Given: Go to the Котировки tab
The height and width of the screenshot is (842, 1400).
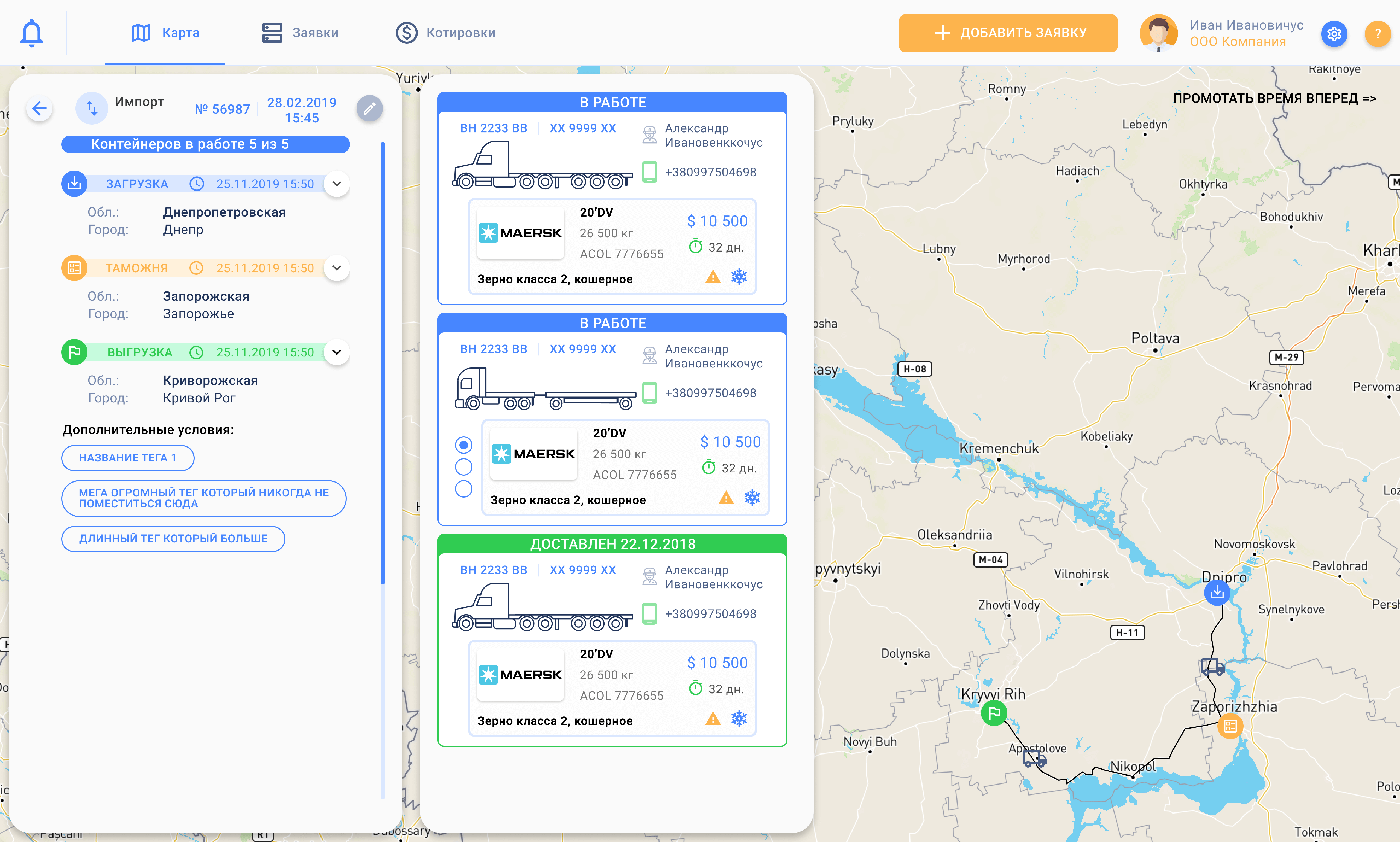Looking at the screenshot, I should coord(445,32).
